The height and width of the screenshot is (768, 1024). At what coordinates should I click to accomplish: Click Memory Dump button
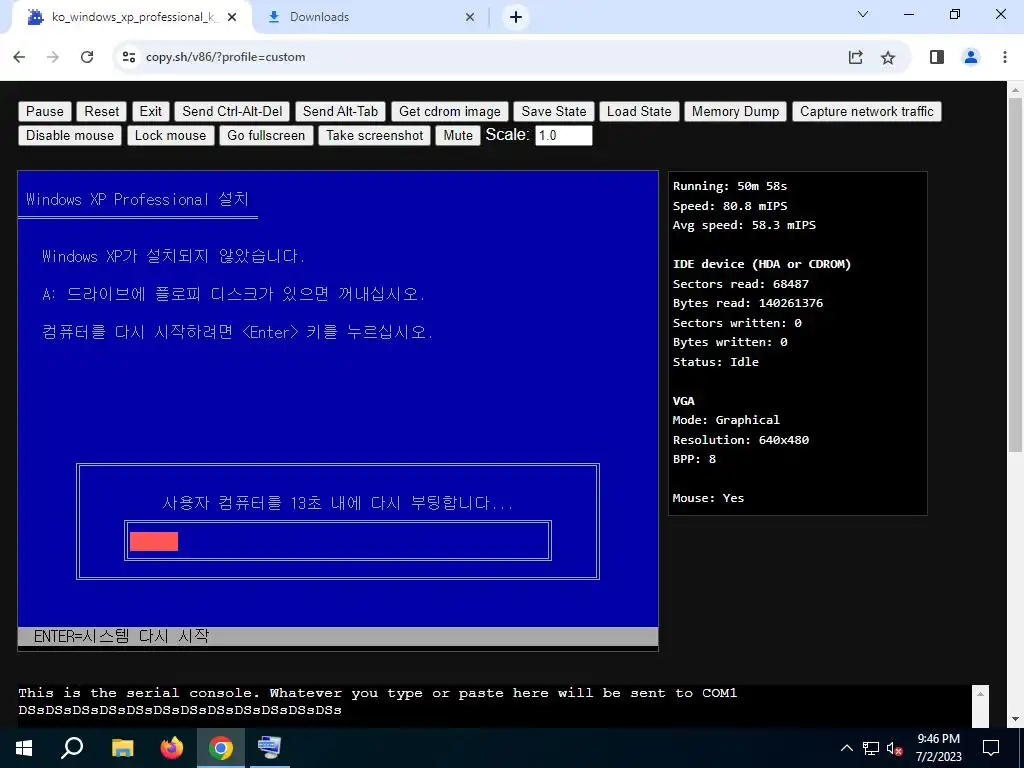pyautogui.click(x=735, y=111)
